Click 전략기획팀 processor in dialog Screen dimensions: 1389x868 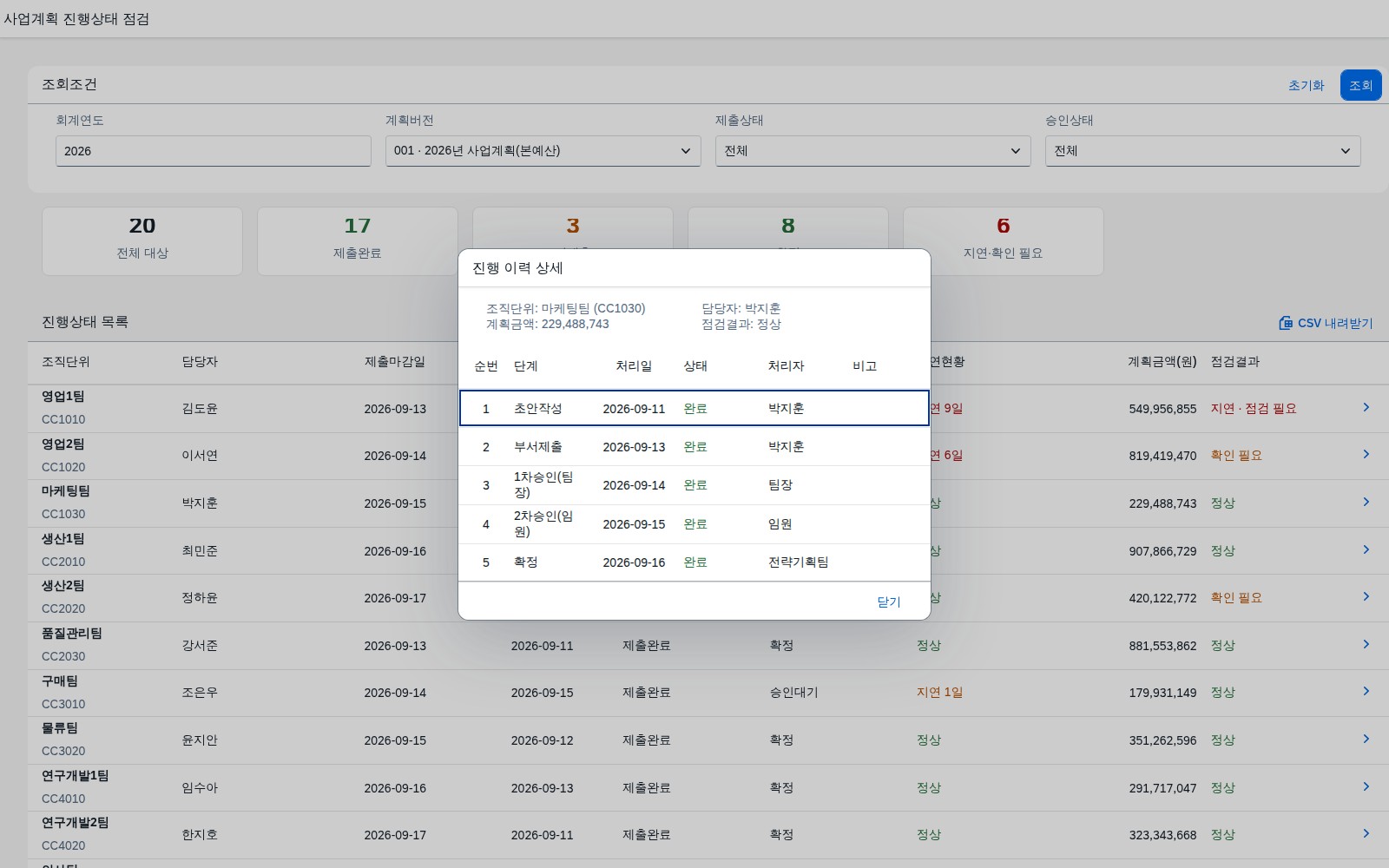[798, 562]
